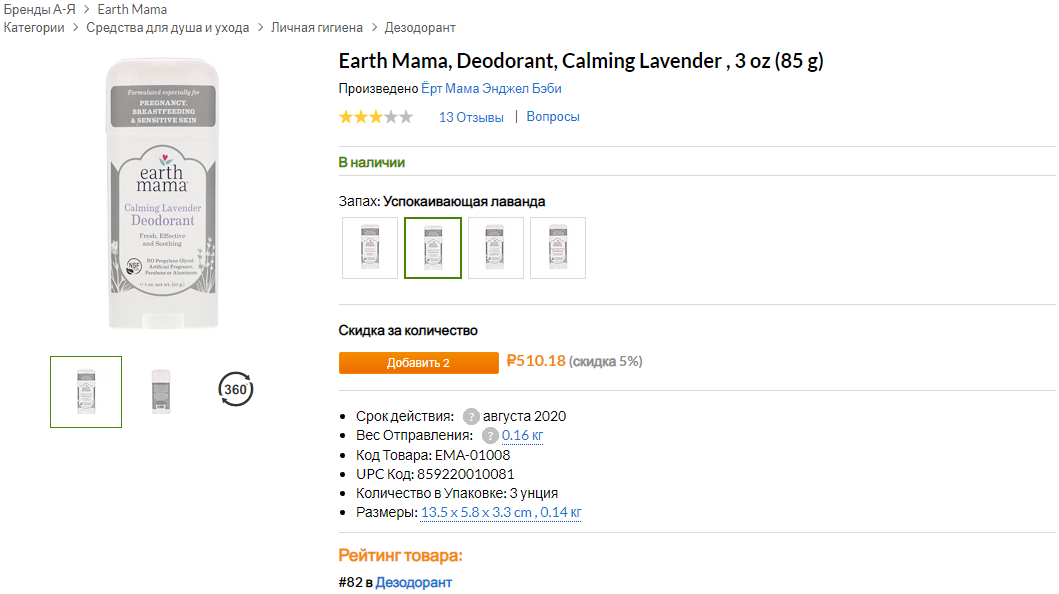1059x594 pixels.
Task: Go to the Вопросы questions link
Action: 553,117
